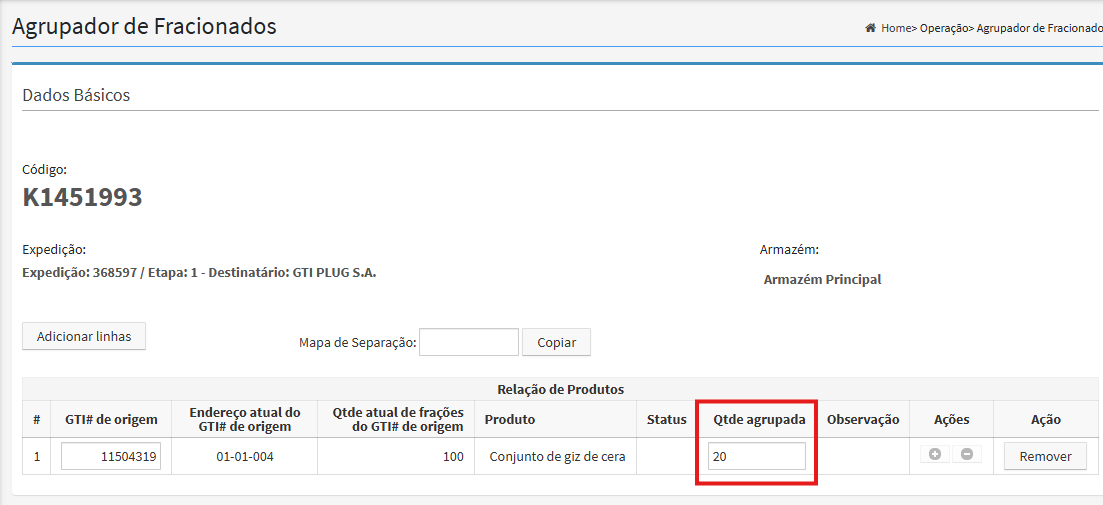This screenshot has width=1103, height=505.
Task: Click the Armazém Principal value
Action: pos(822,279)
